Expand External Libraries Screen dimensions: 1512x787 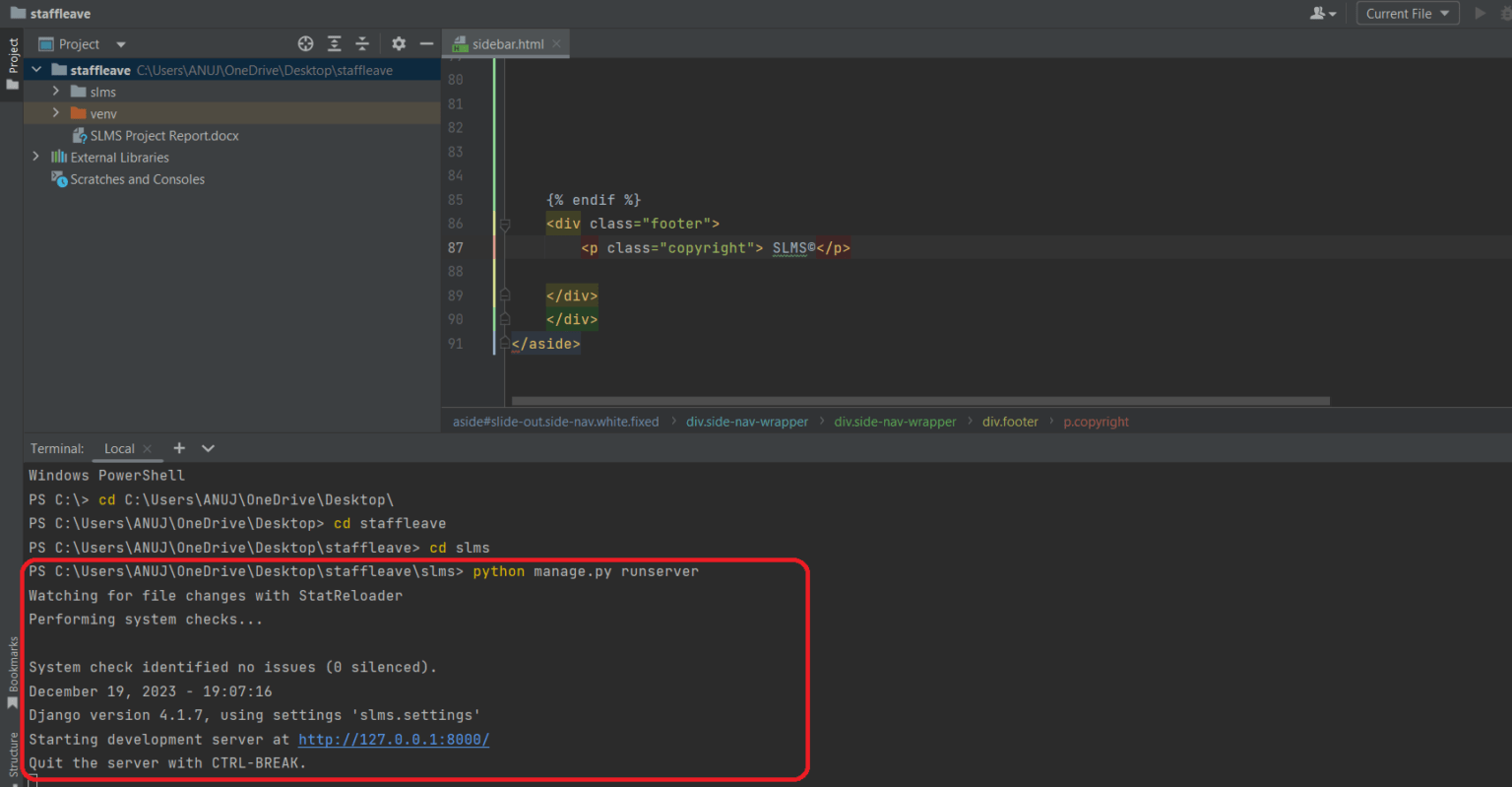click(x=35, y=156)
